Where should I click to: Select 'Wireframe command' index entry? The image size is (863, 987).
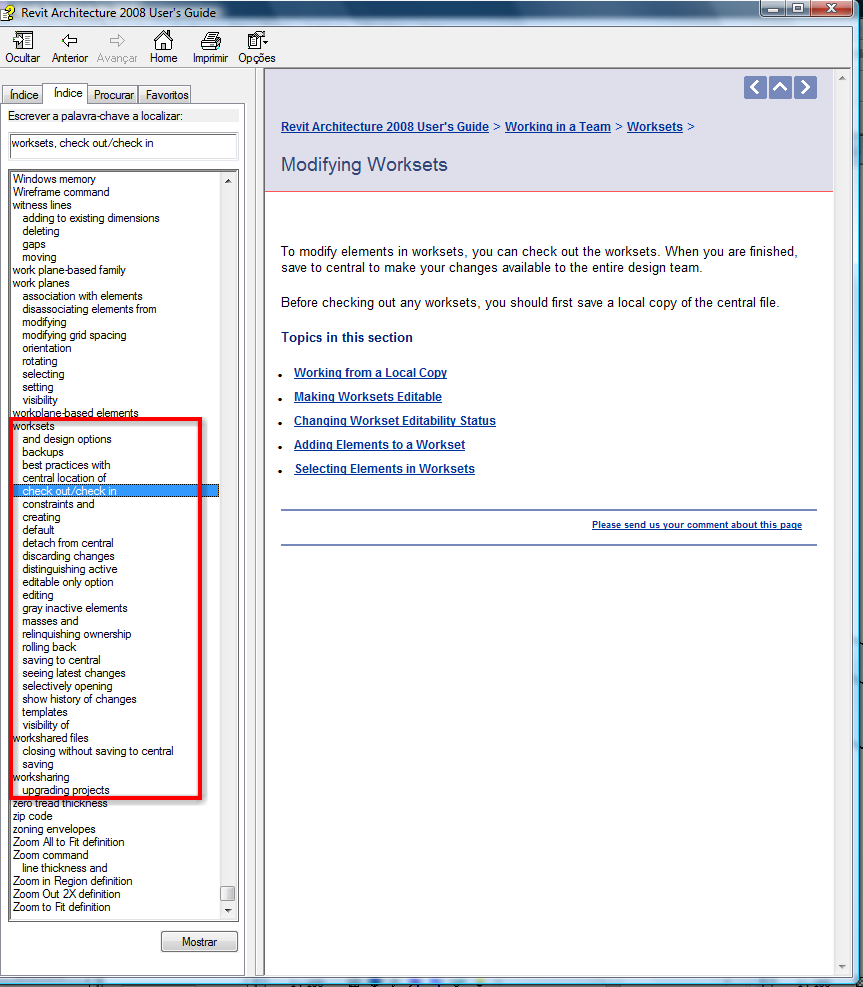click(x=61, y=192)
